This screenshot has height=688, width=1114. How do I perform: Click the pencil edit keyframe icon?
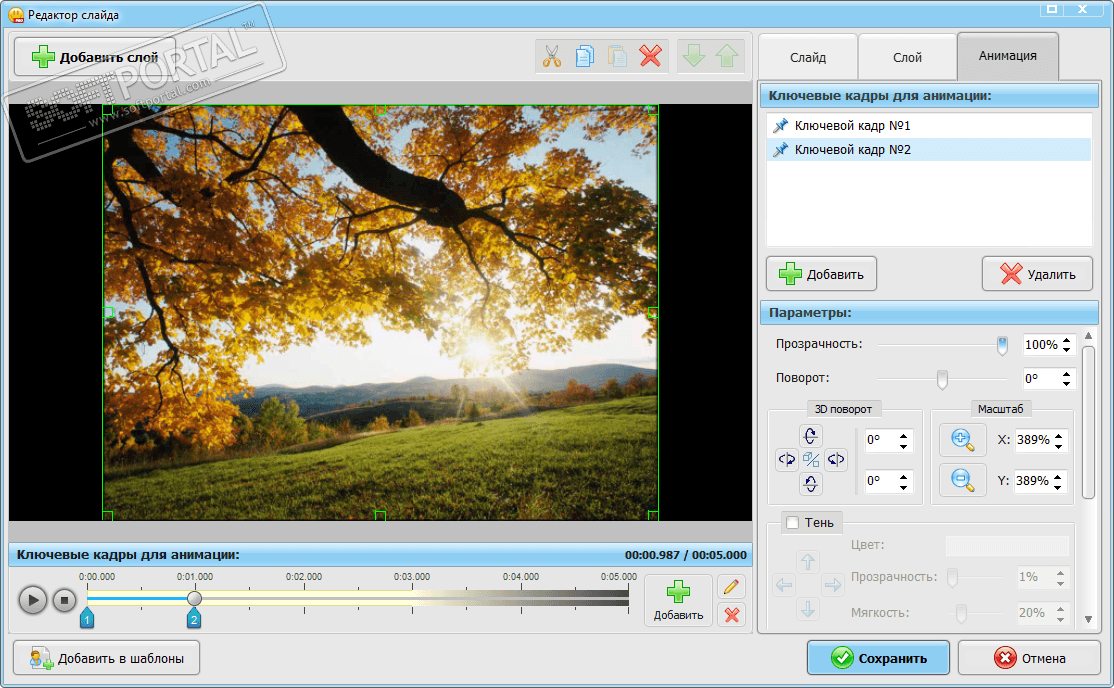pos(732,587)
